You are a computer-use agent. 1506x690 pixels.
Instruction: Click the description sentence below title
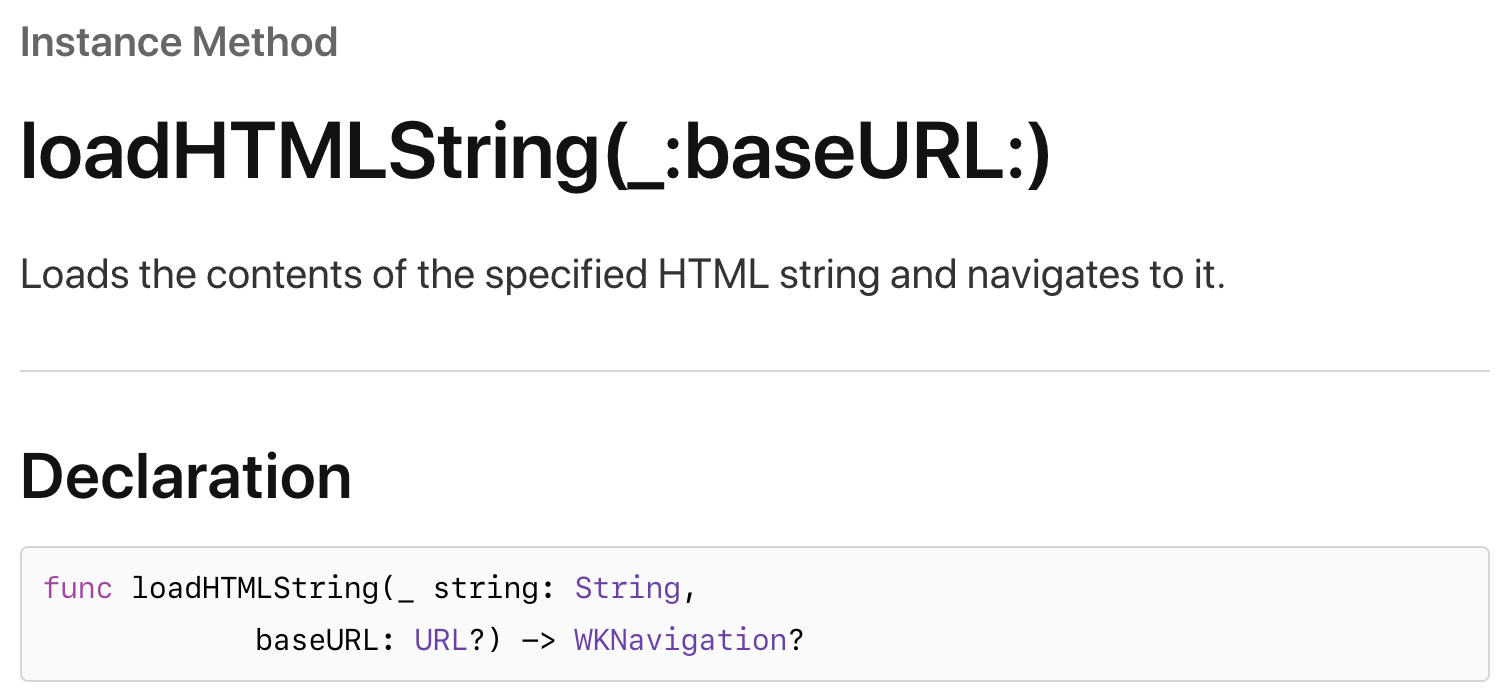[x=622, y=275]
